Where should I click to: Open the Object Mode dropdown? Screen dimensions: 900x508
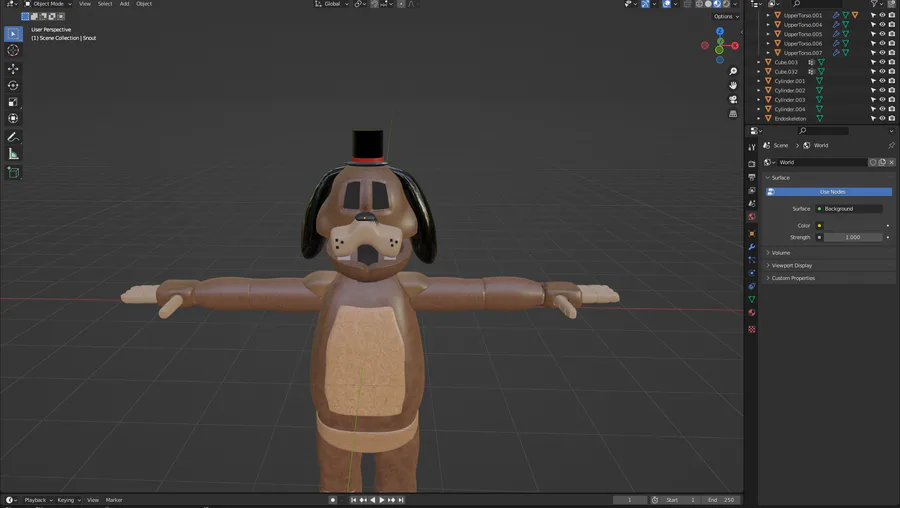pyautogui.click(x=48, y=4)
